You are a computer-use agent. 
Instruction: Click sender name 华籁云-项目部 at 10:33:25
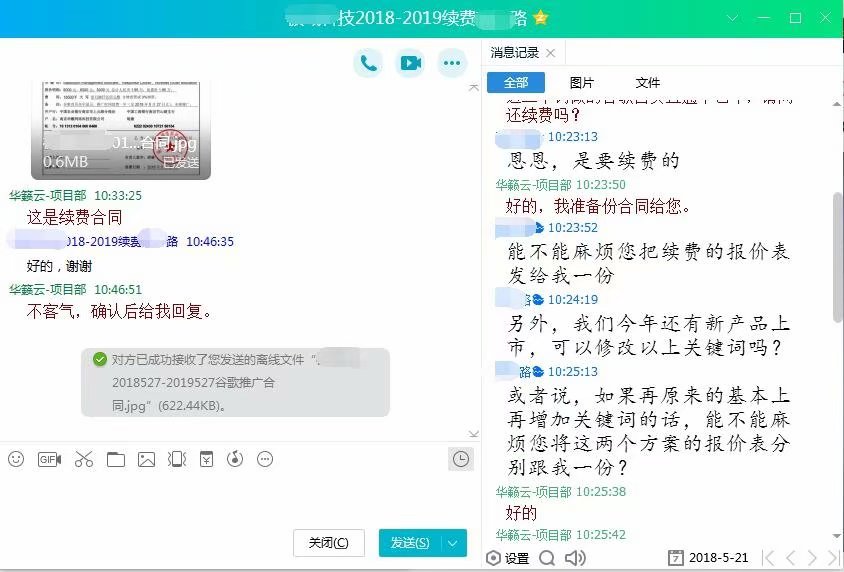(x=48, y=195)
